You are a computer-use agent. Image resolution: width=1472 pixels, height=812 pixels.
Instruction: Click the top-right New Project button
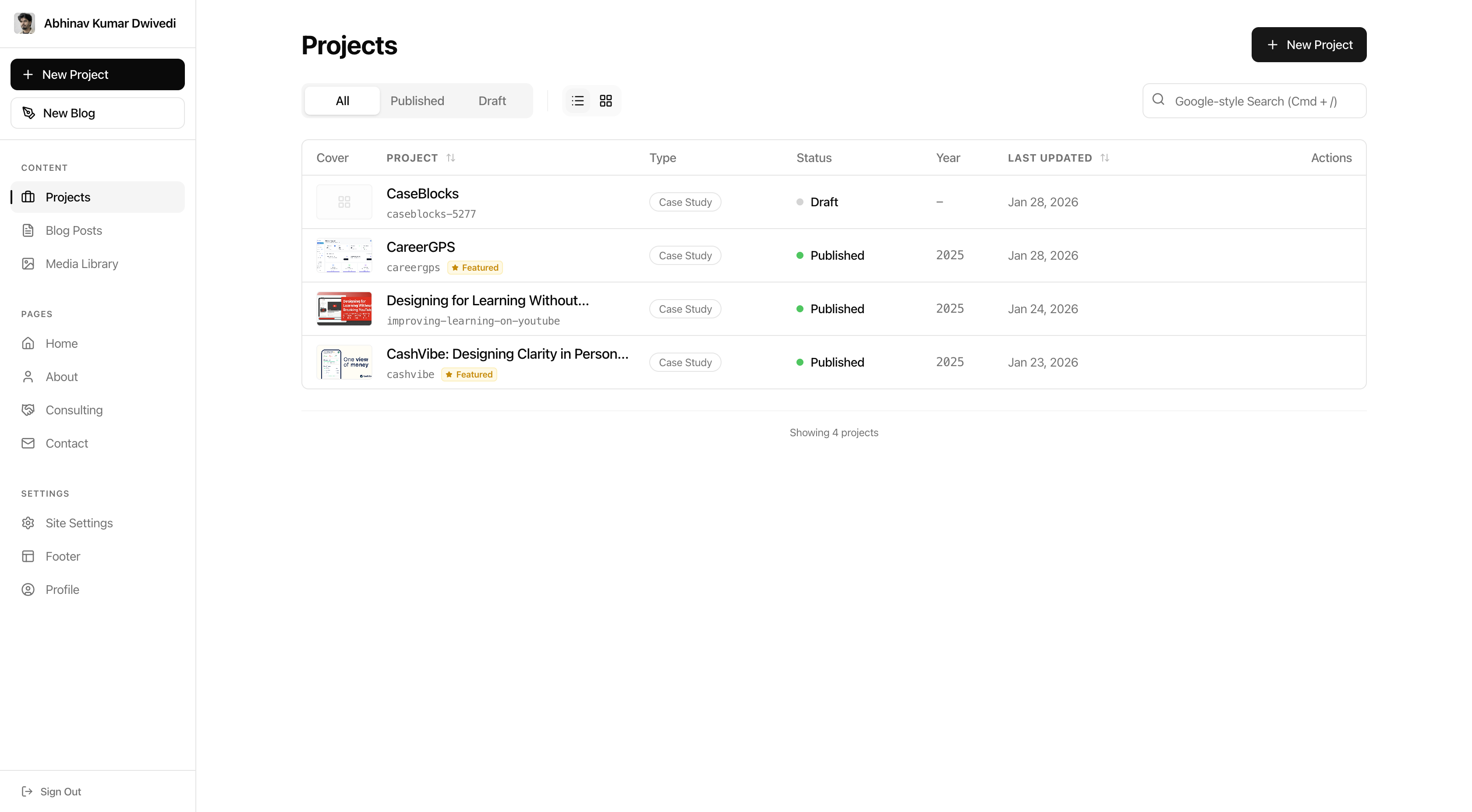(x=1309, y=45)
